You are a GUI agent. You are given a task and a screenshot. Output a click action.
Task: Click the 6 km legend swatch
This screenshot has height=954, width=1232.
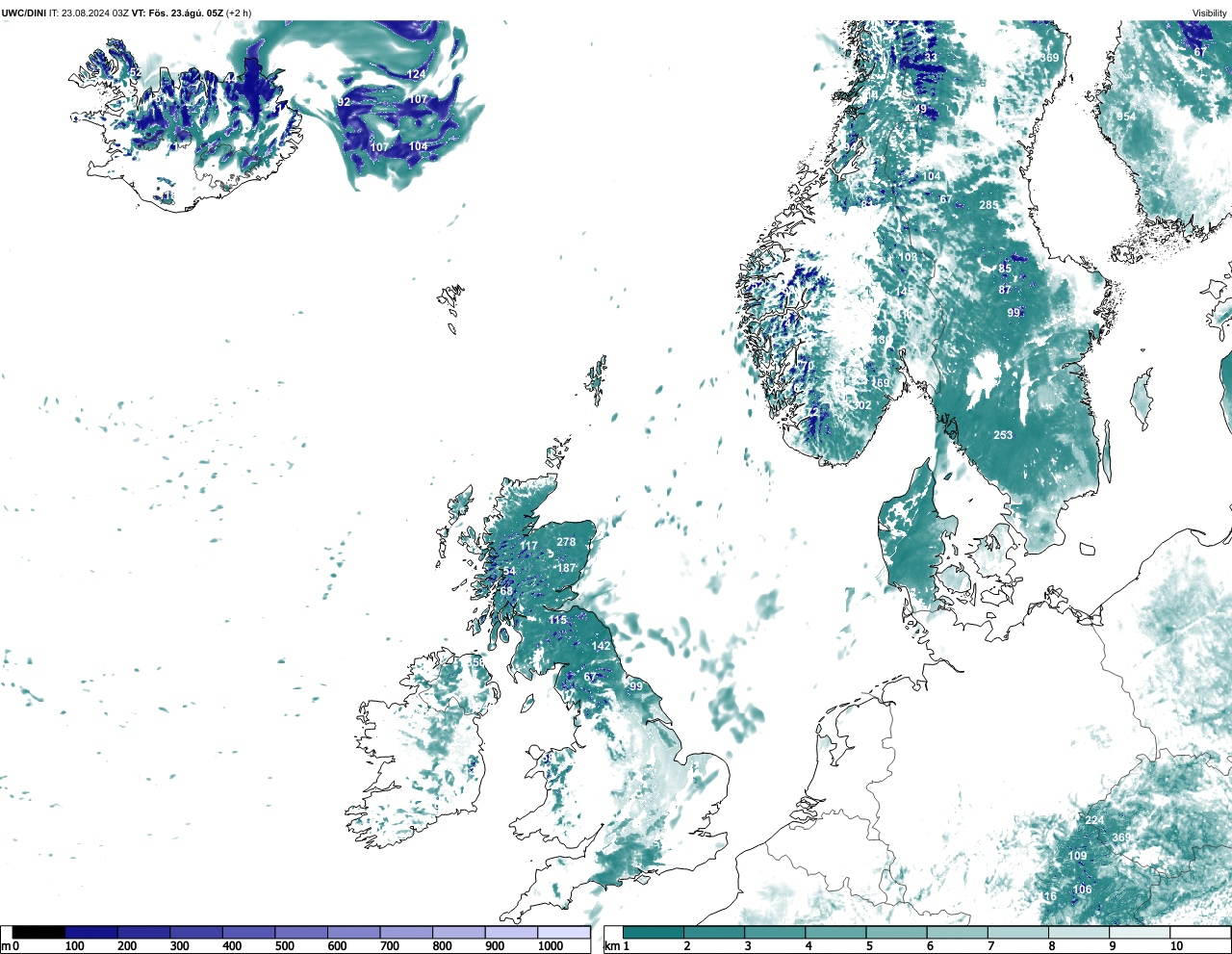(x=957, y=932)
